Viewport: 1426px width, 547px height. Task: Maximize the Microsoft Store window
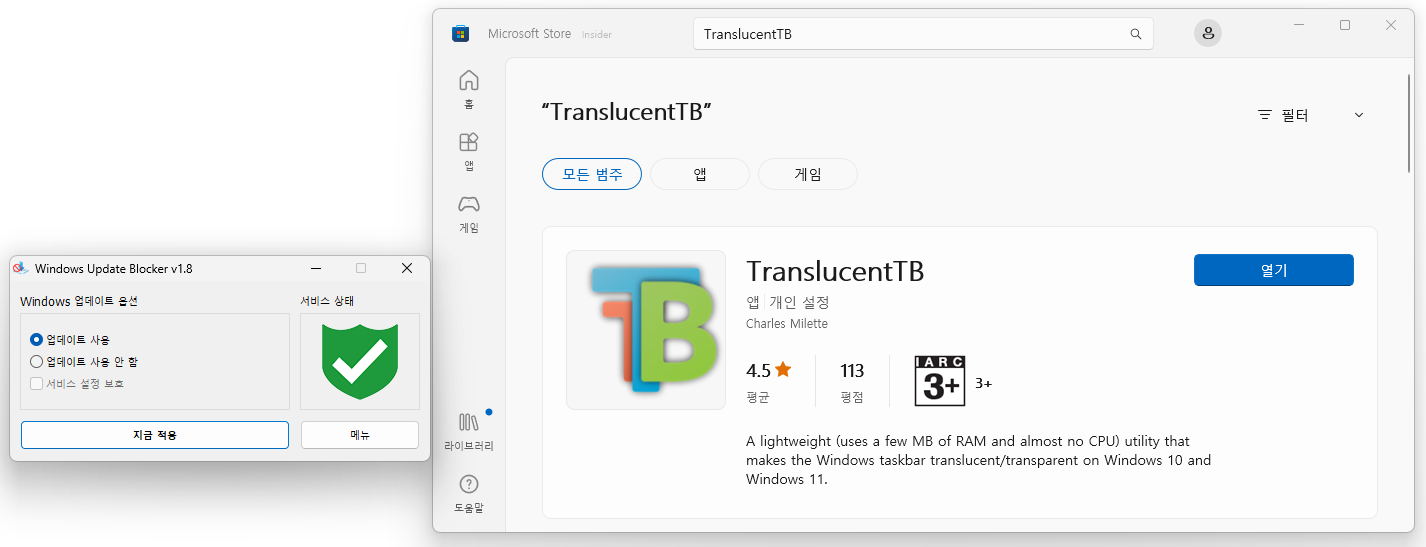point(1345,25)
